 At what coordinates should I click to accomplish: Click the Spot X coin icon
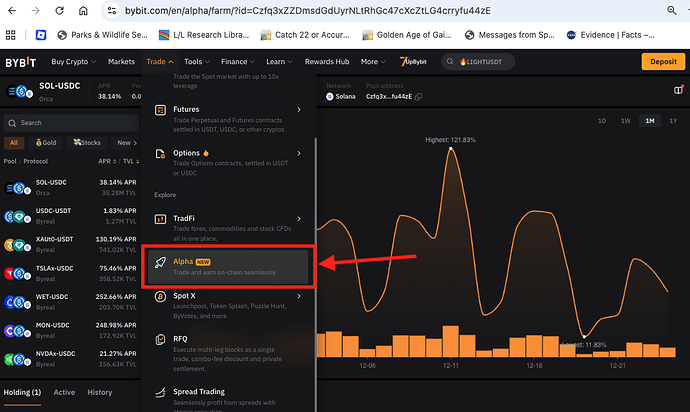tap(160, 297)
